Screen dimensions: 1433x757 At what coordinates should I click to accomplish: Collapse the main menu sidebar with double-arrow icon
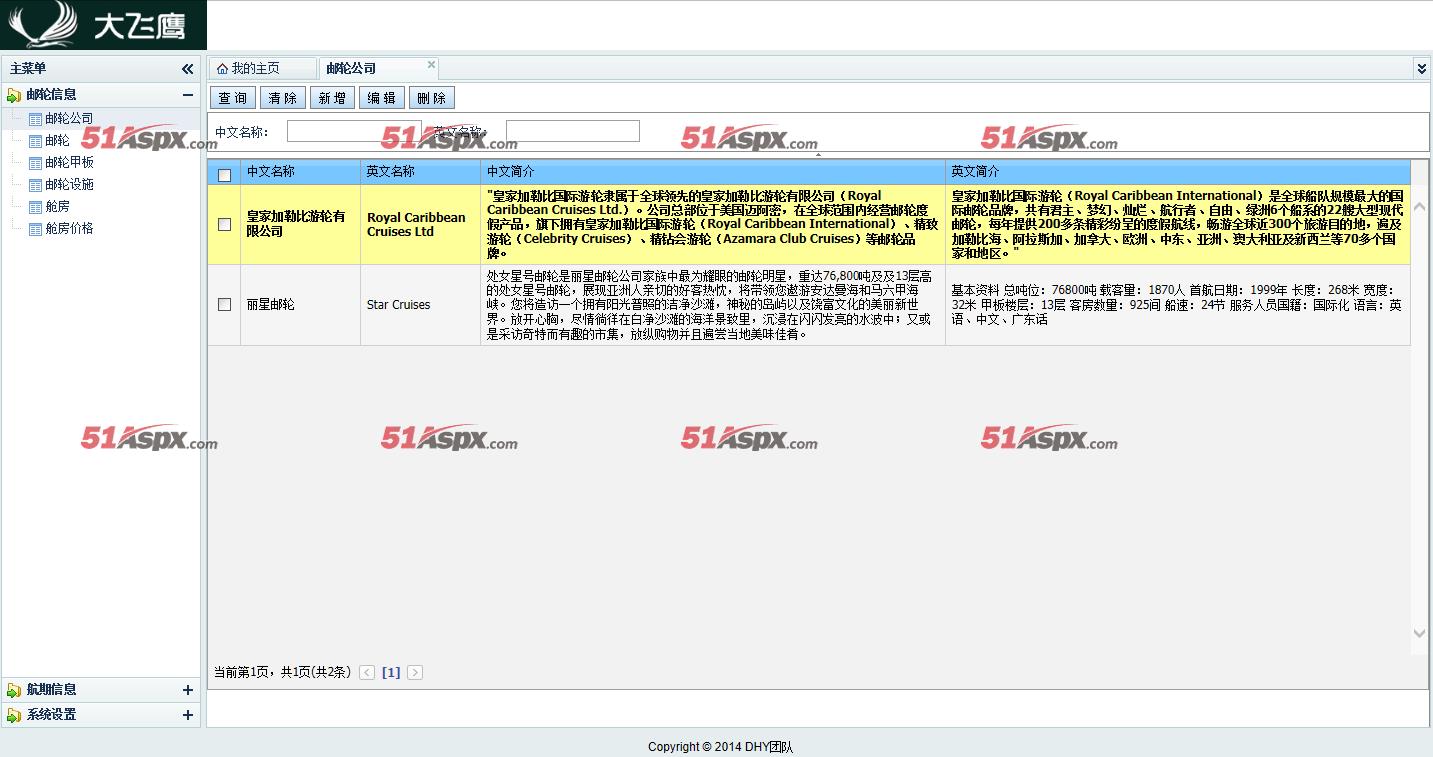[x=187, y=69]
